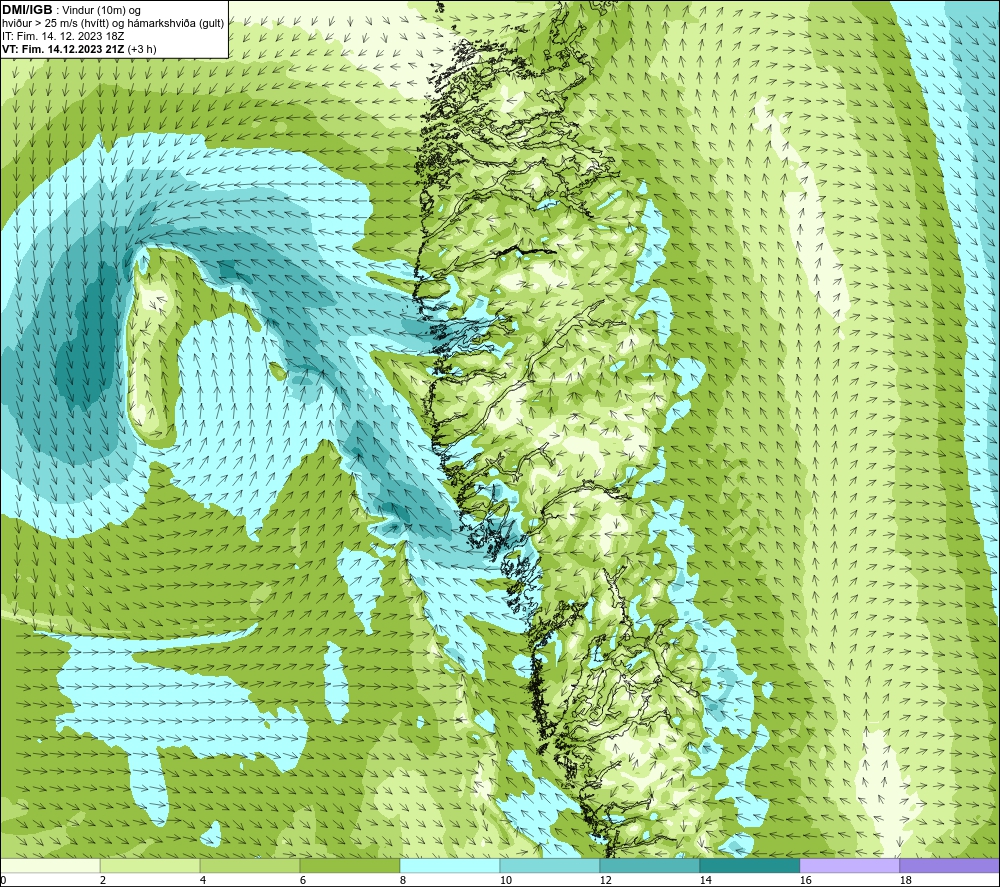Viewport: 1000px width, 887px height.
Task: Click the legend label 10
Action: tap(506, 880)
